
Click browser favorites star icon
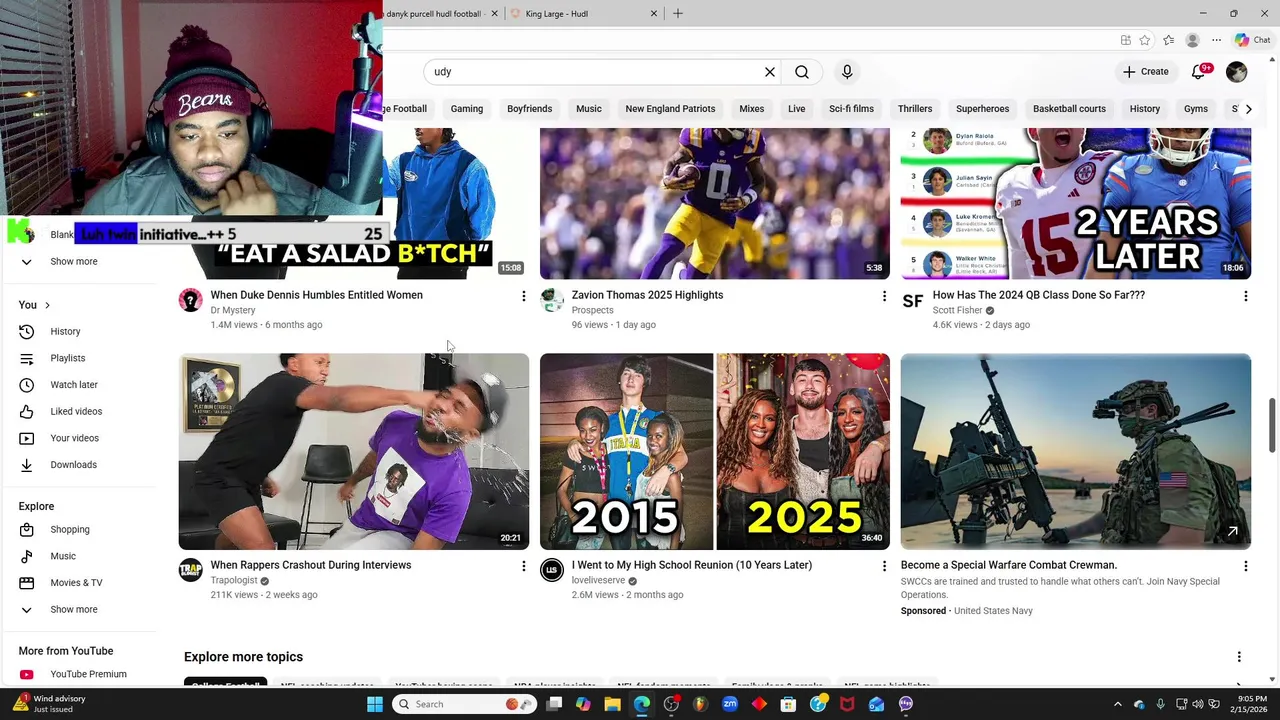[x=1145, y=40]
